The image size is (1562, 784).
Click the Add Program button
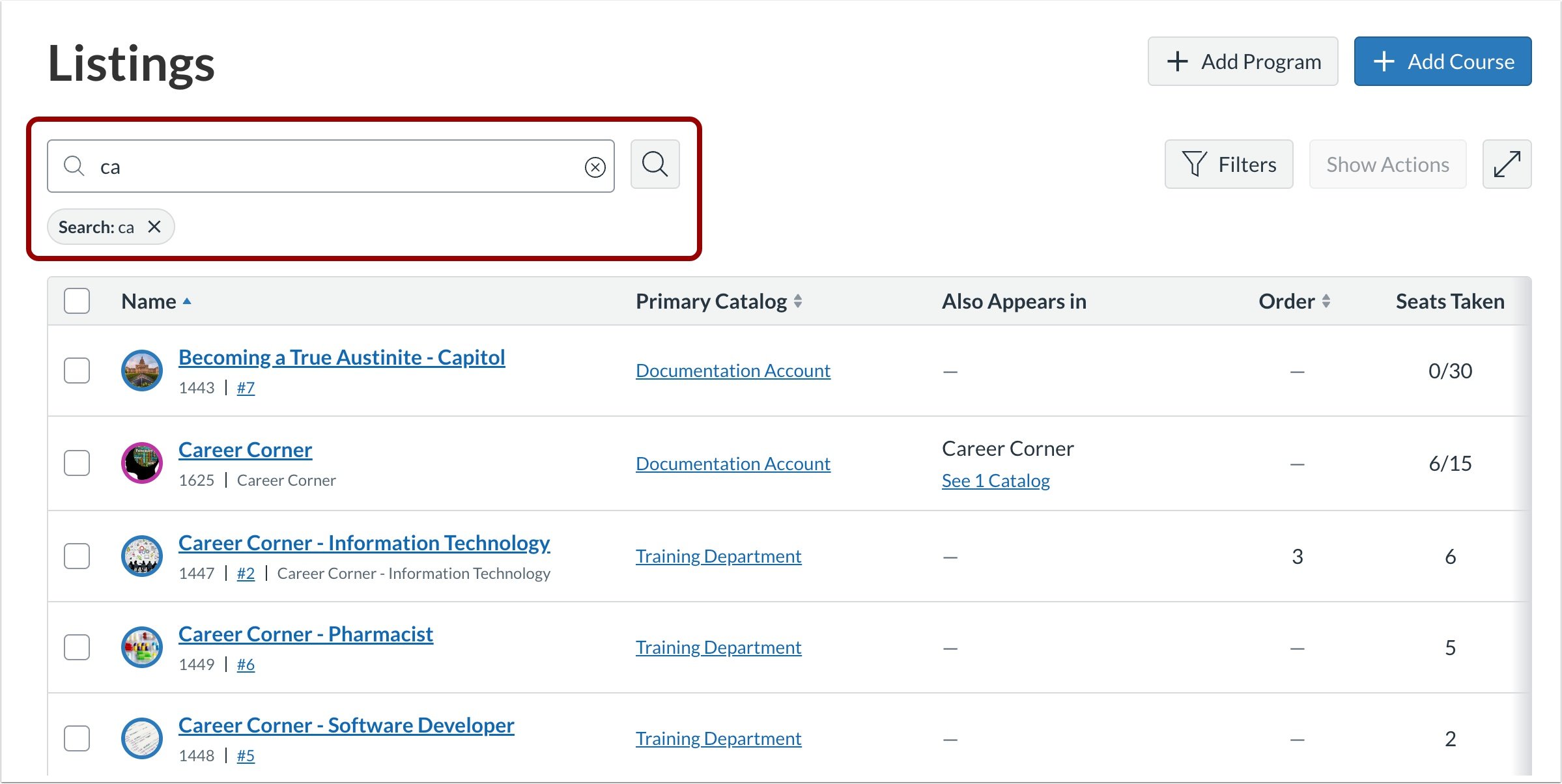pos(1242,62)
